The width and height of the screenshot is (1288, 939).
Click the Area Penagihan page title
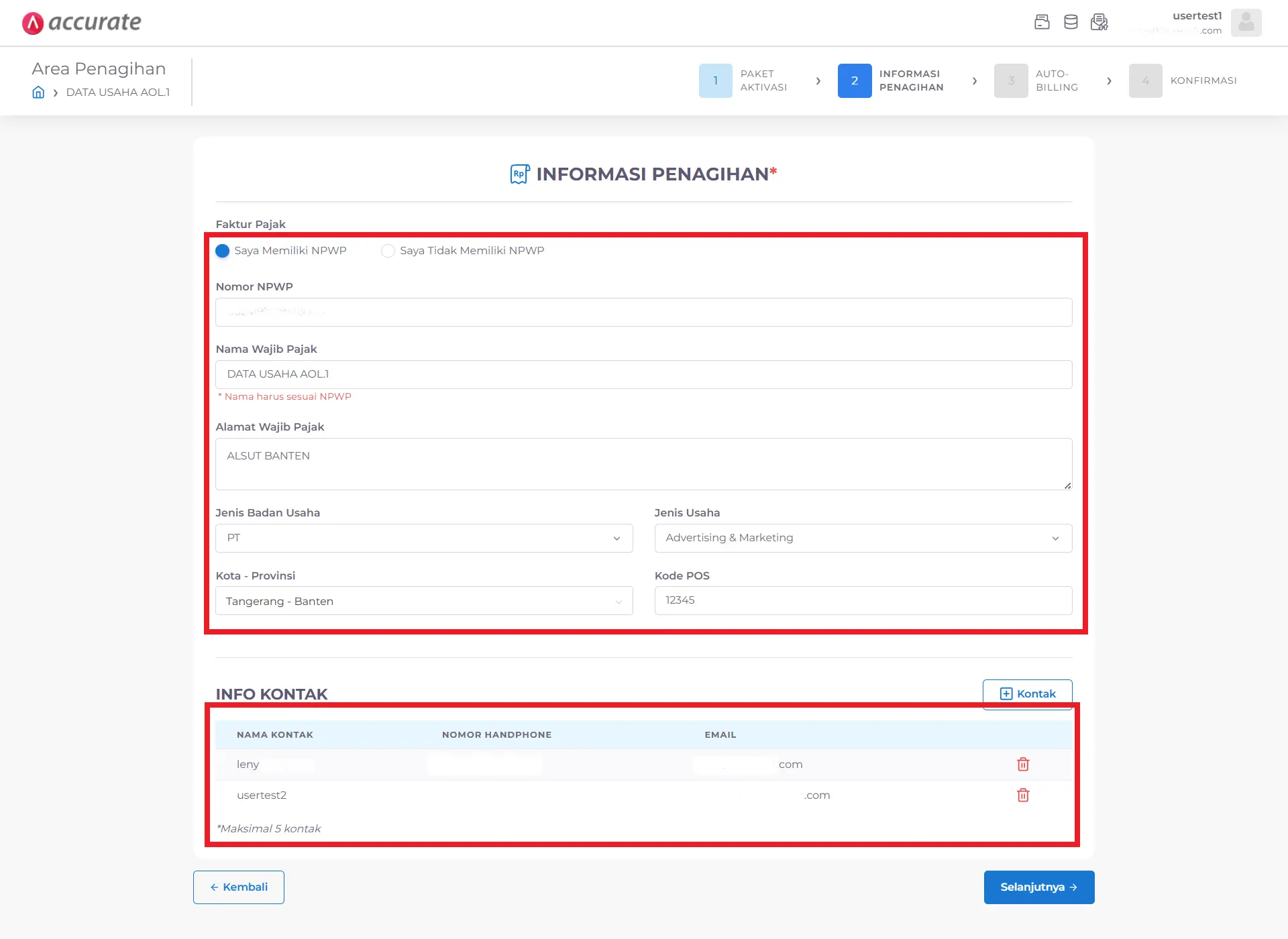[x=99, y=69]
